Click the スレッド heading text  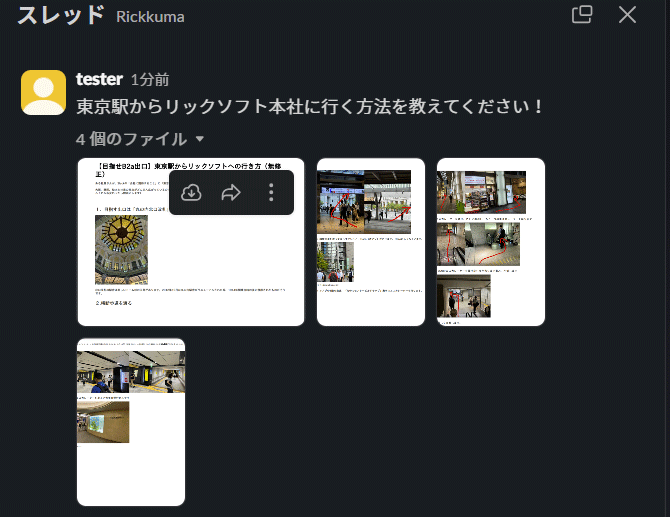click(61, 15)
